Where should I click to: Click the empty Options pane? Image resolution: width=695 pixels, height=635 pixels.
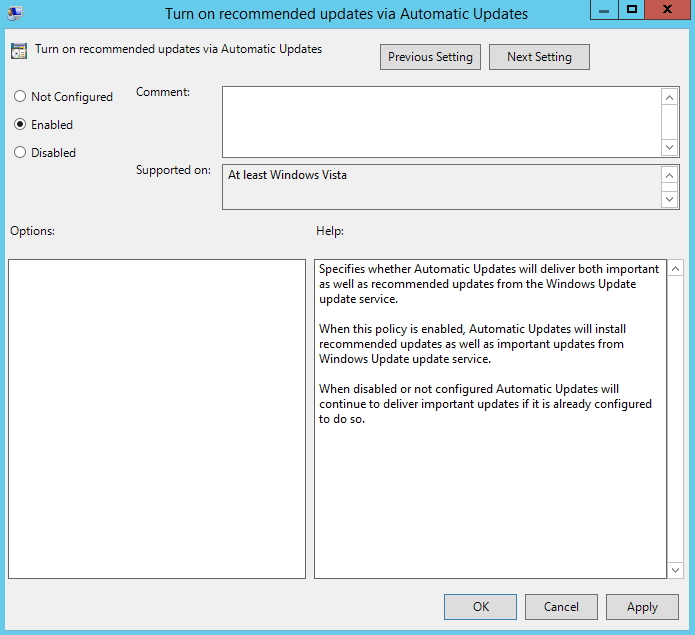[x=157, y=419]
